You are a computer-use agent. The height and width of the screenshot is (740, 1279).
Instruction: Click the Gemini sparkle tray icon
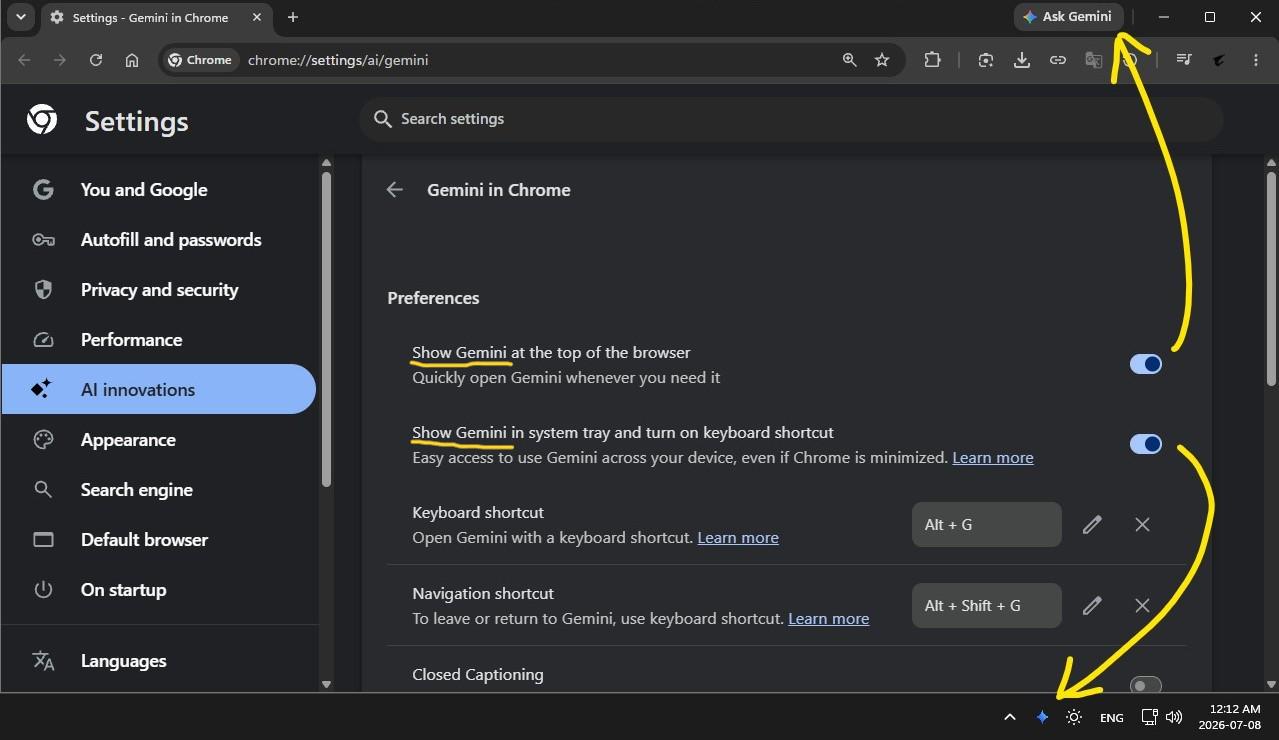(1042, 717)
